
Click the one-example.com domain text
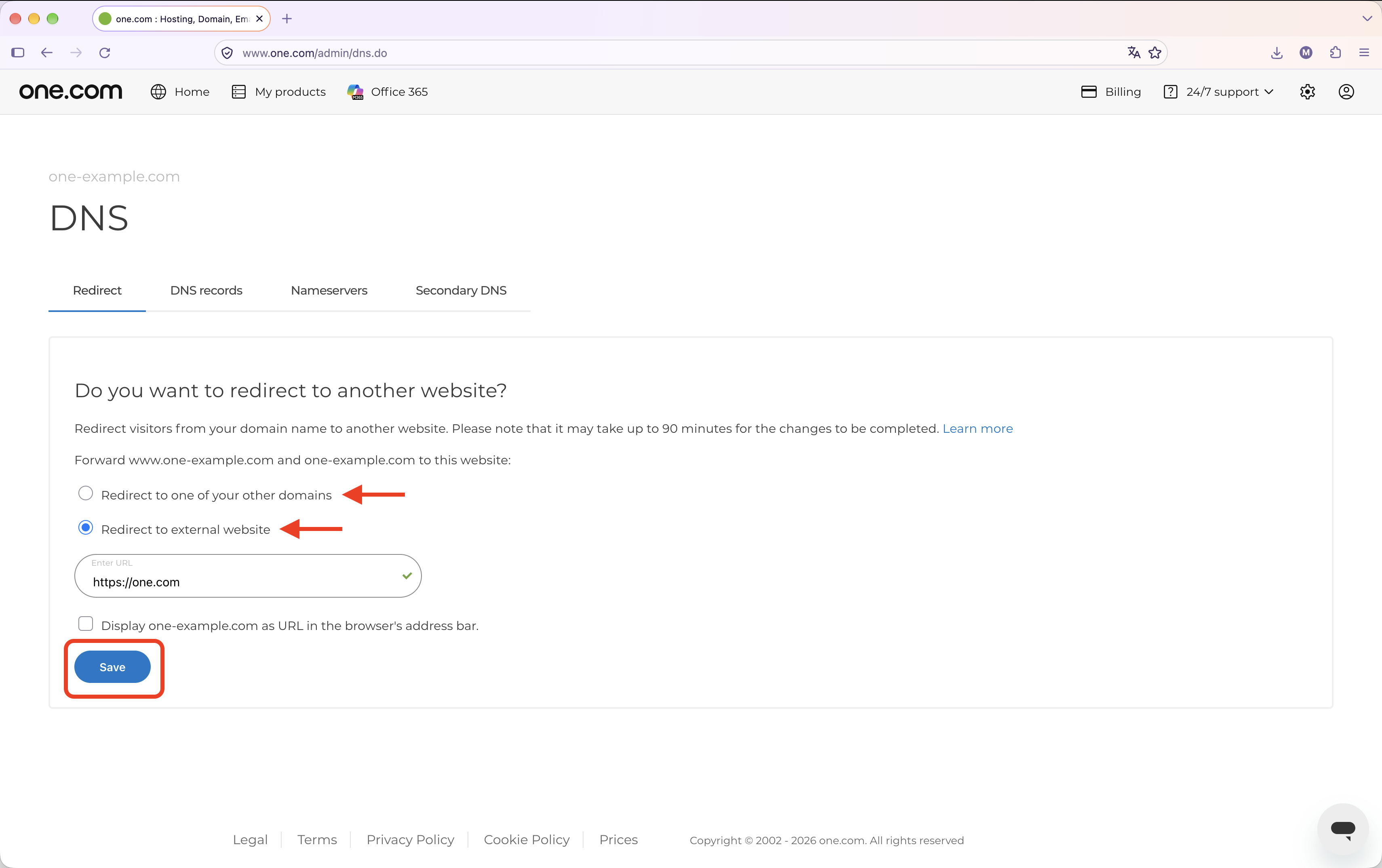[114, 177]
